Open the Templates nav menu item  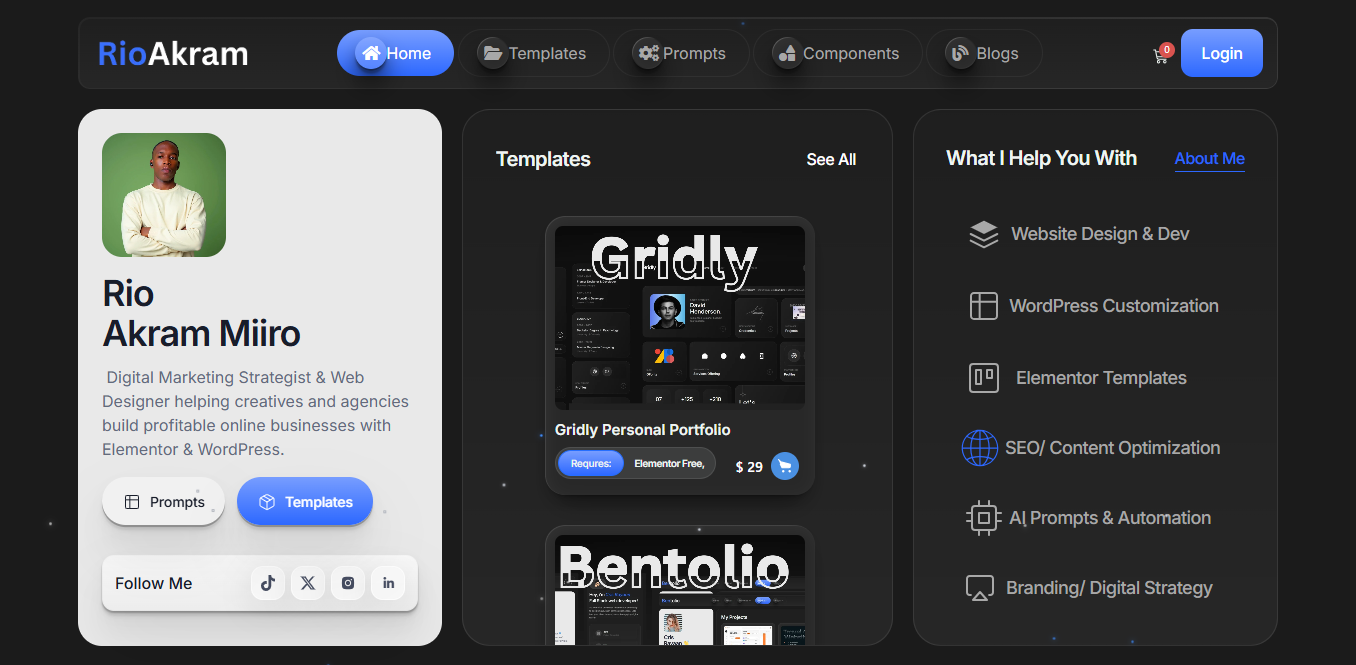tap(533, 53)
